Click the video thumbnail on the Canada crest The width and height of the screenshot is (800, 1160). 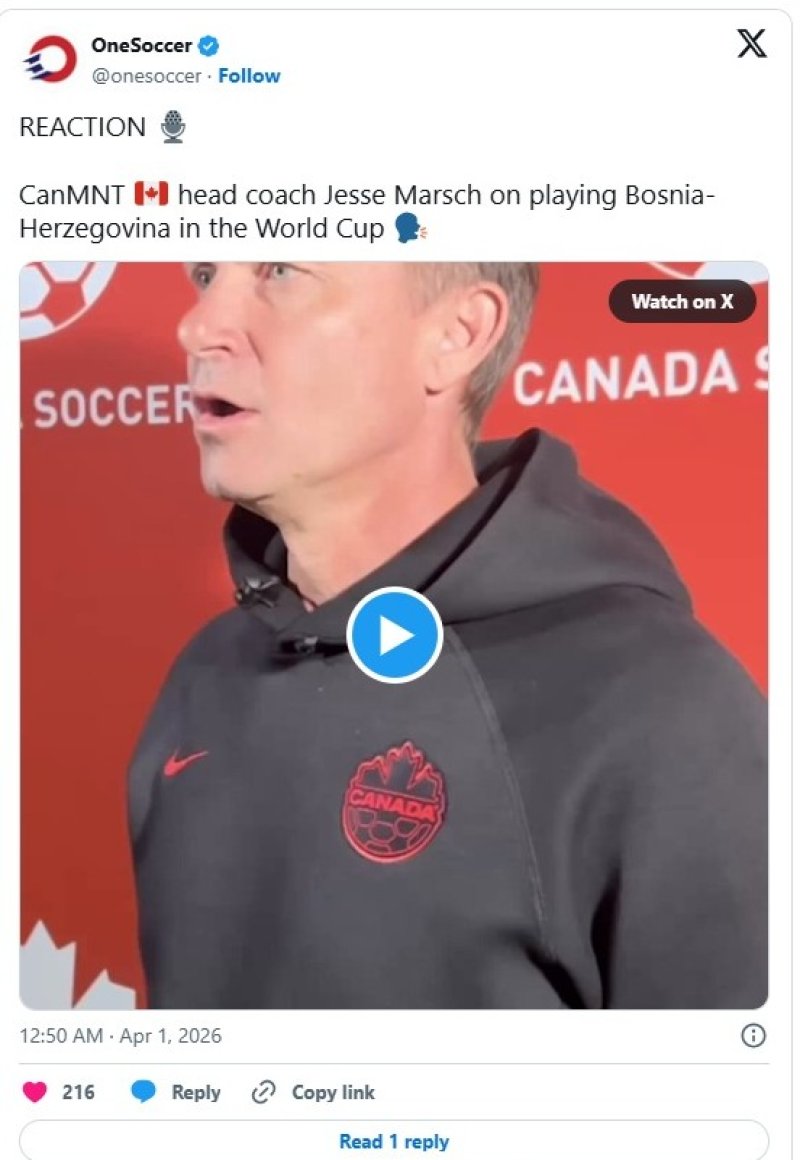[394, 802]
